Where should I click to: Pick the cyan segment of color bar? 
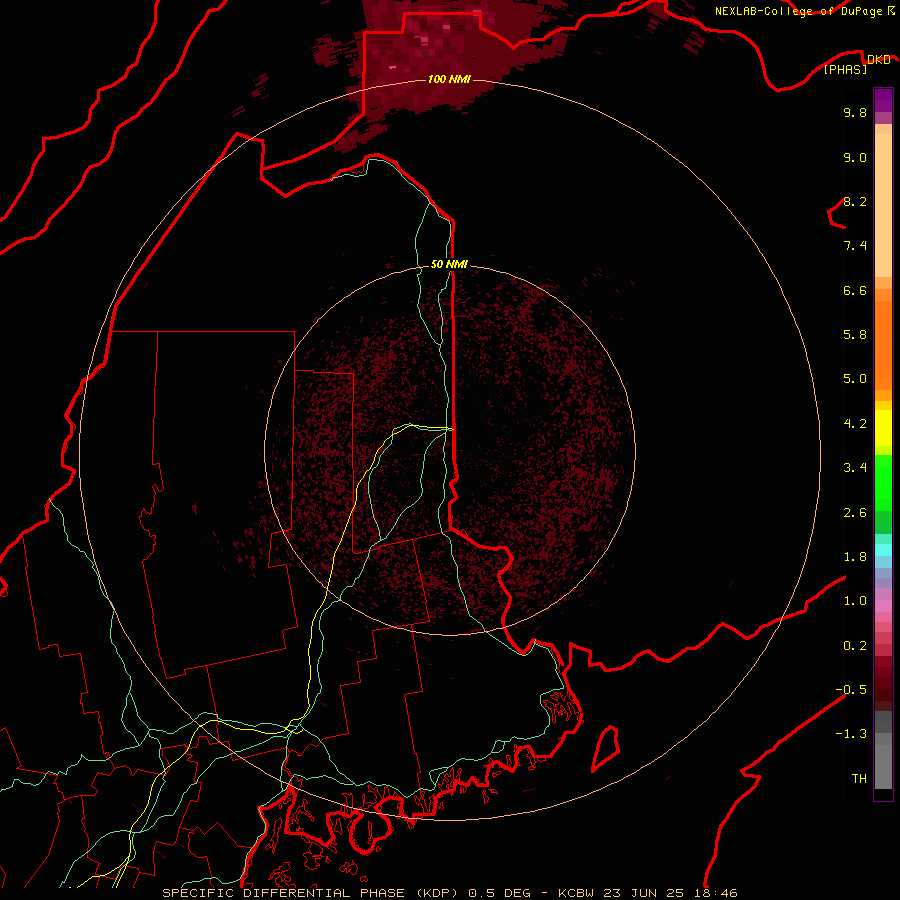883,550
